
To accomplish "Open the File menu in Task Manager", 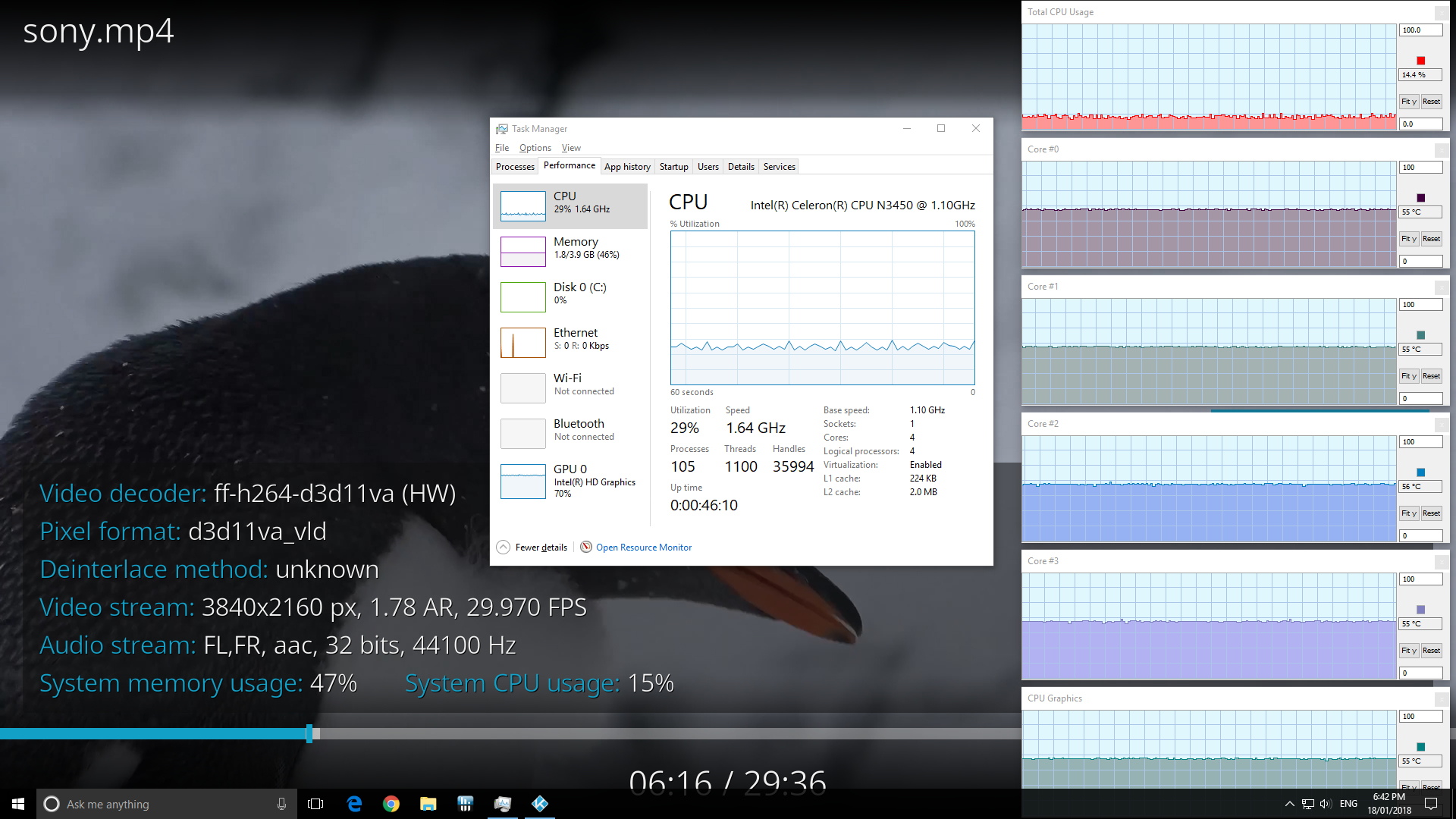I will pyautogui.click(x=502, y=148).
